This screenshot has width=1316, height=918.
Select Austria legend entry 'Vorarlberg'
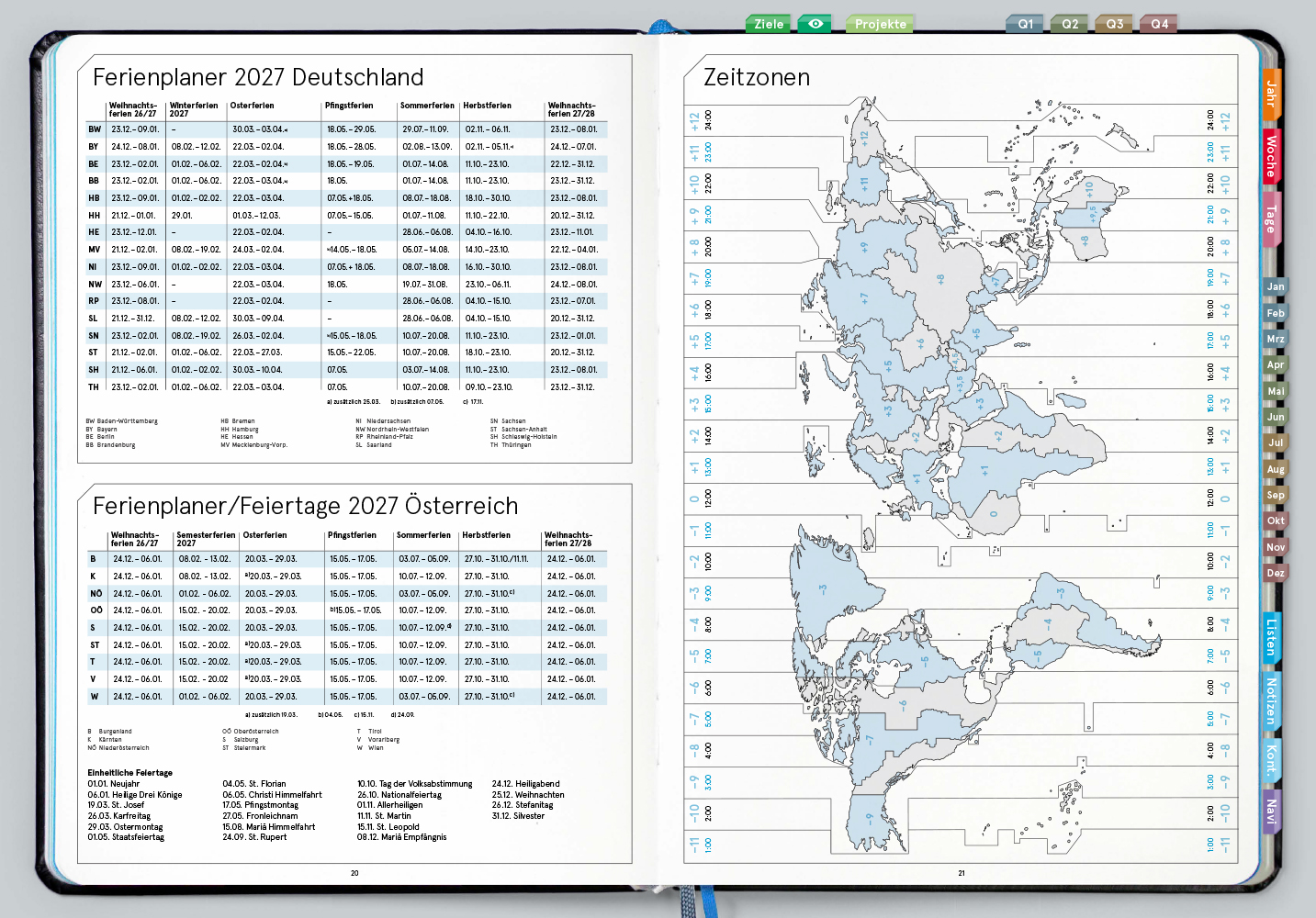384,740
